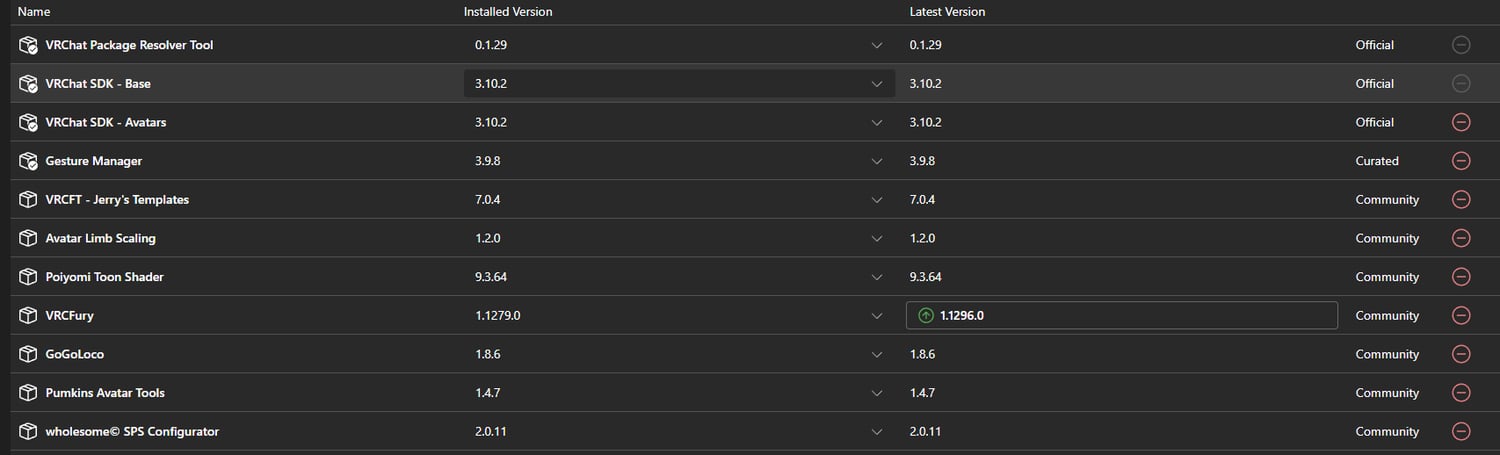The height and width of the screenshot is (455, 1500).
Task: Click the package icon beside VRCFury
Action: pyautogui.click(x=28, y=315)
